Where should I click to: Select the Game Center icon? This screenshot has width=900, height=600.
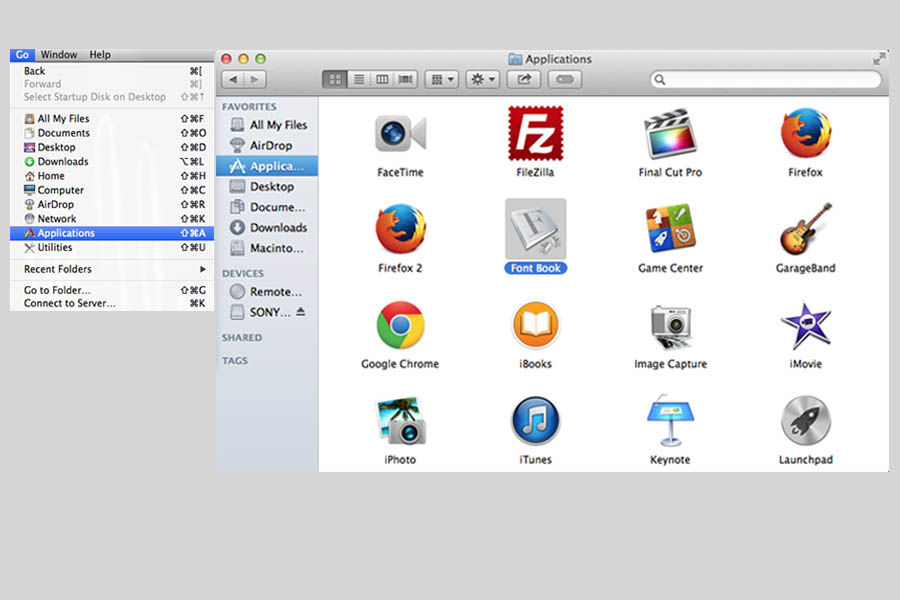[670, 229]
